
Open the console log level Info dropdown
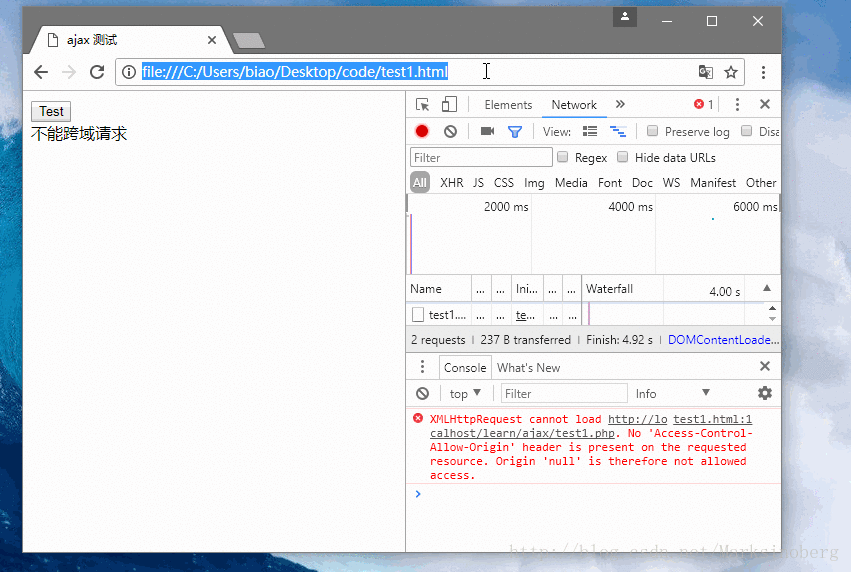[673, 393]
